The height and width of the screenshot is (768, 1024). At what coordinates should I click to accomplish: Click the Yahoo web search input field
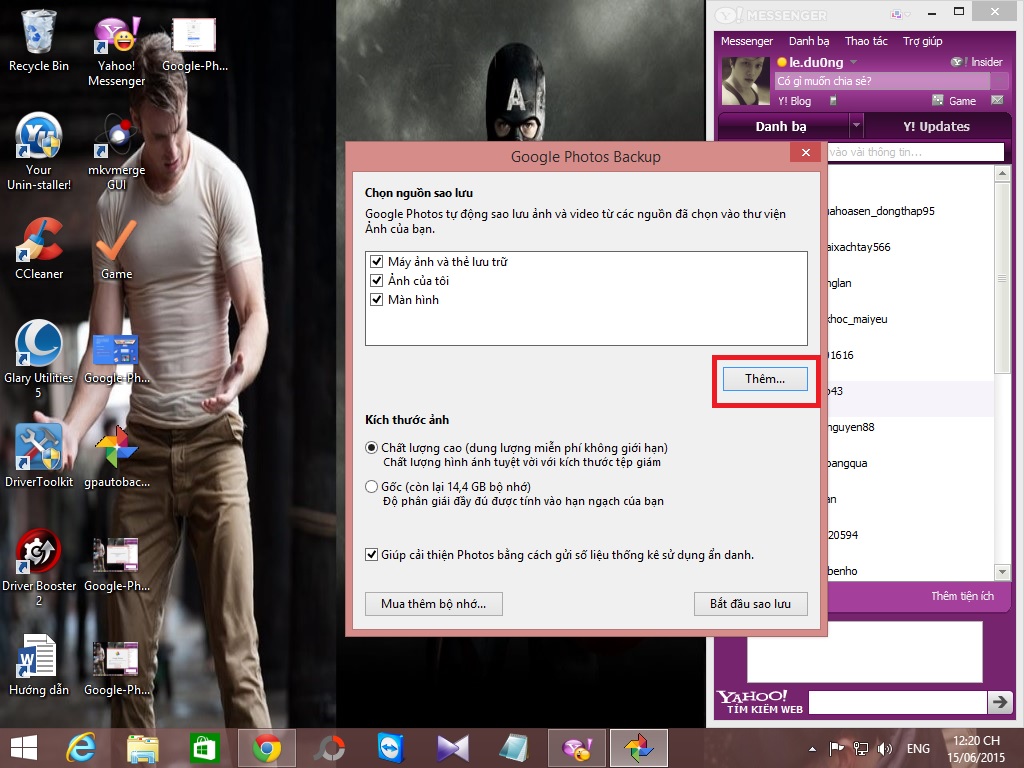897,703
